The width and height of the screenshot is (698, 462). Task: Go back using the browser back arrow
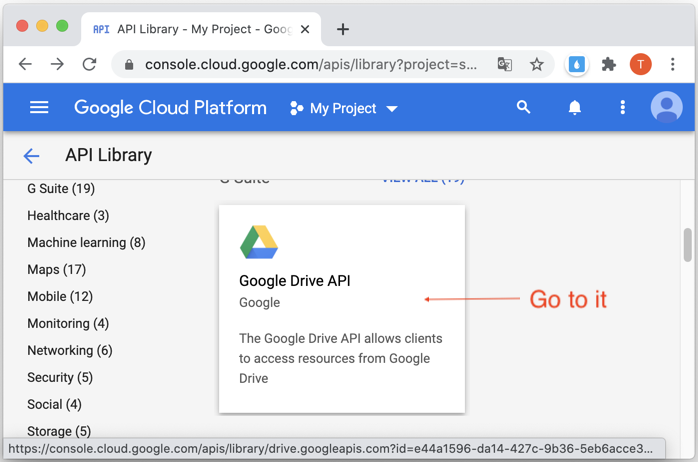click(x=25, y=65)
